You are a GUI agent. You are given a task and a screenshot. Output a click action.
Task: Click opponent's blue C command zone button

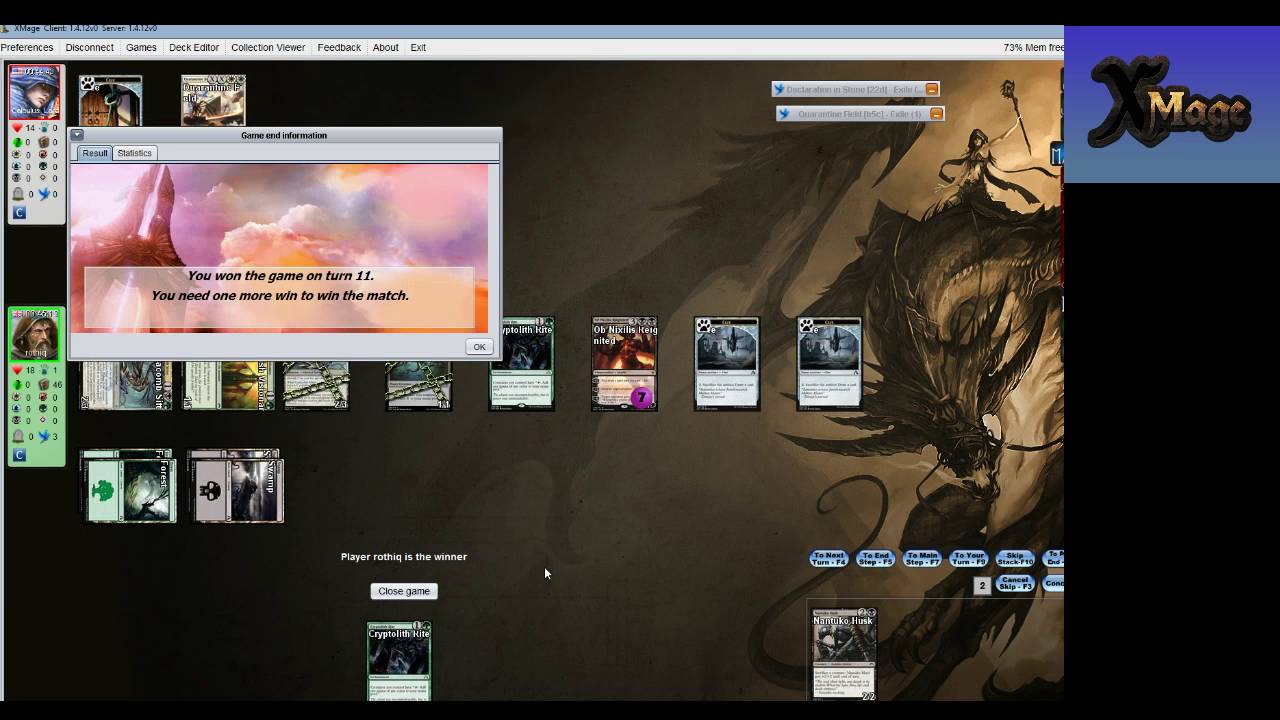19,213
